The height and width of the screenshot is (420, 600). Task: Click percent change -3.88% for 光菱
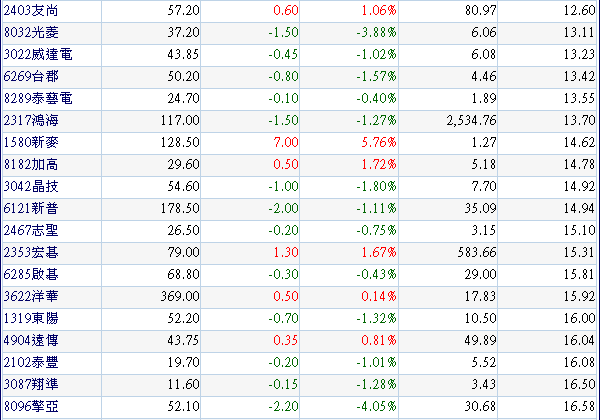pyautogui.click(x=377, y=32)
